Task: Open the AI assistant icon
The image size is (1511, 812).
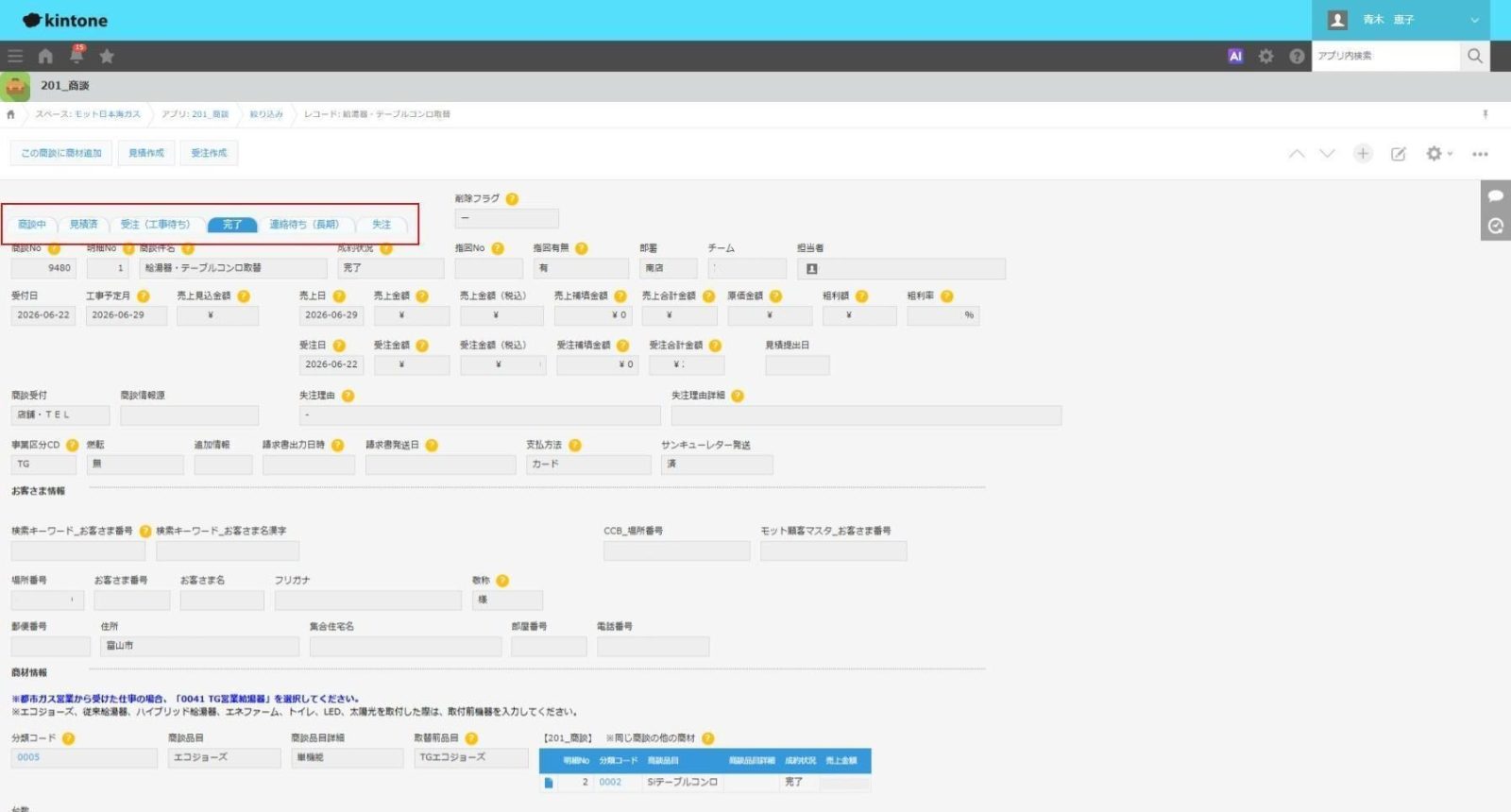Action: tap(1235, 56)
